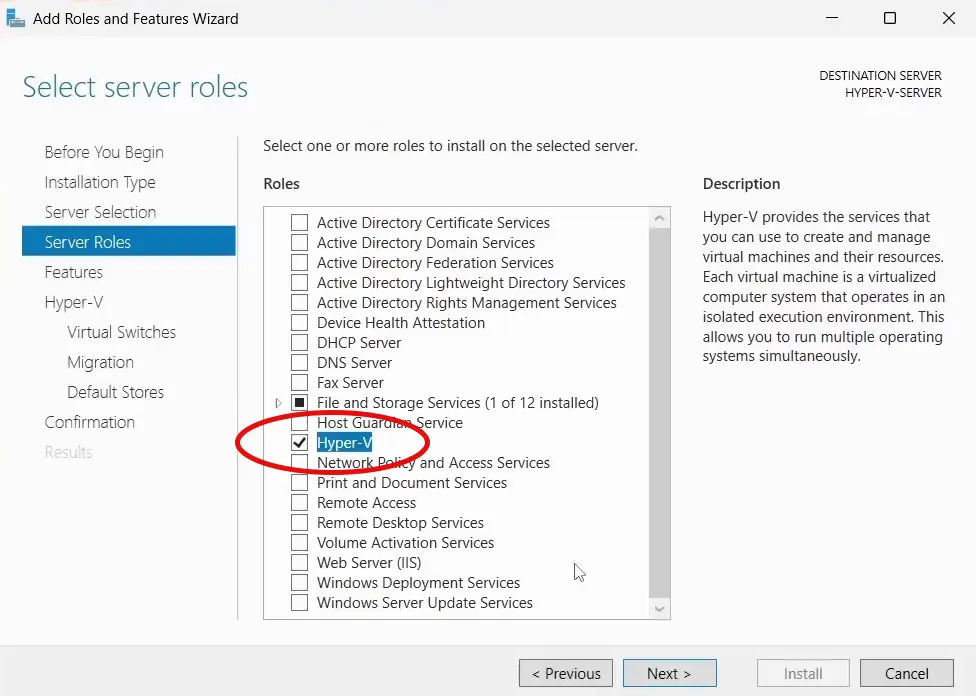Image resolution: width=976 pixels, height=696 pixels.
Task: Select the Host Guardian Service label
Action: tap(390, 422)
